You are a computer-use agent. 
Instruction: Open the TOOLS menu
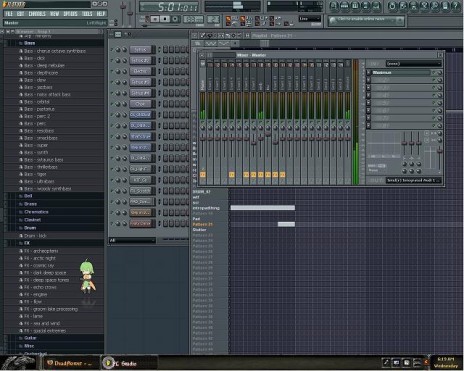click(x=87, y=14)
